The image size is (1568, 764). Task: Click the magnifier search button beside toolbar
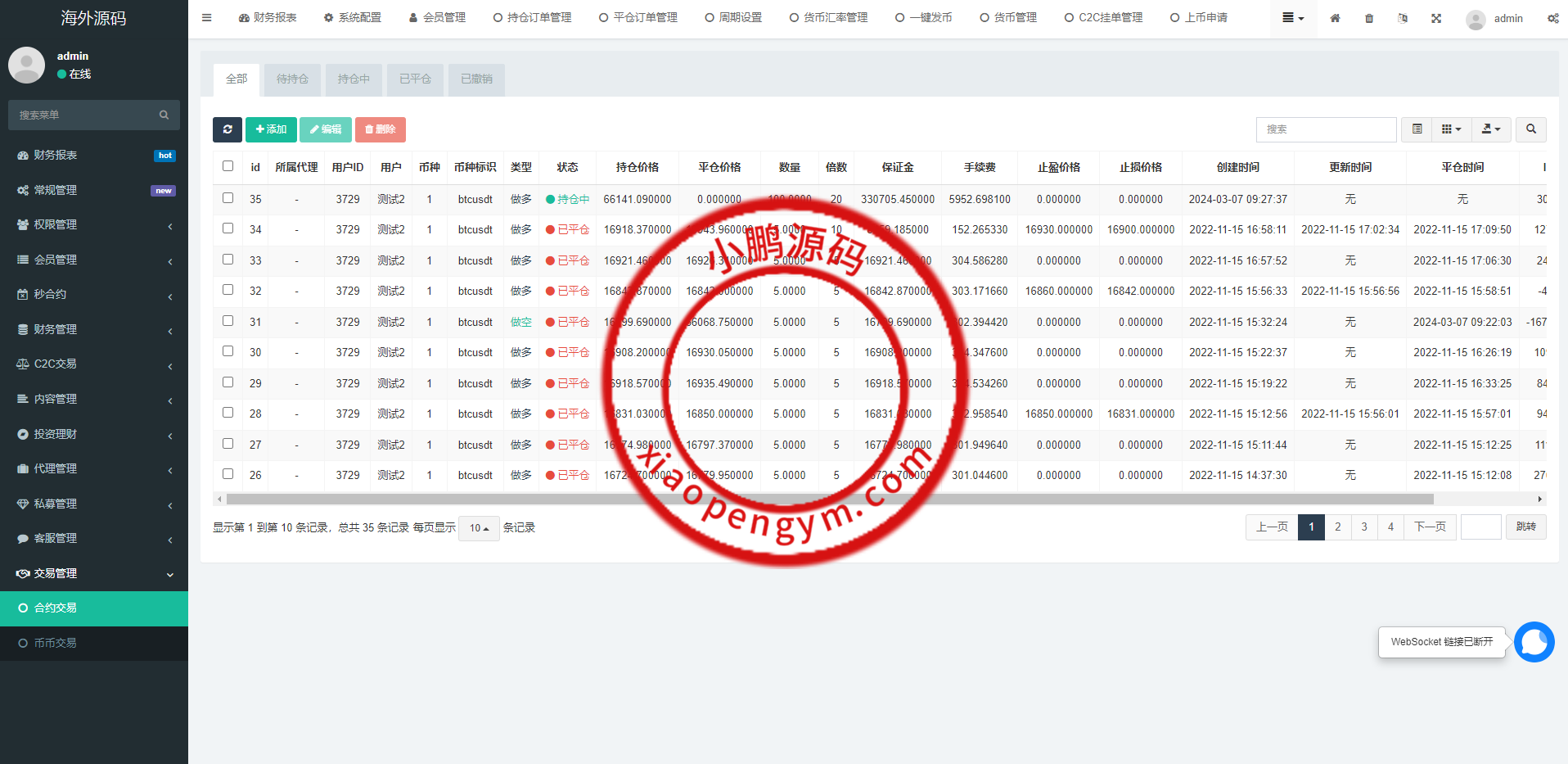[x=1530, y=129]
